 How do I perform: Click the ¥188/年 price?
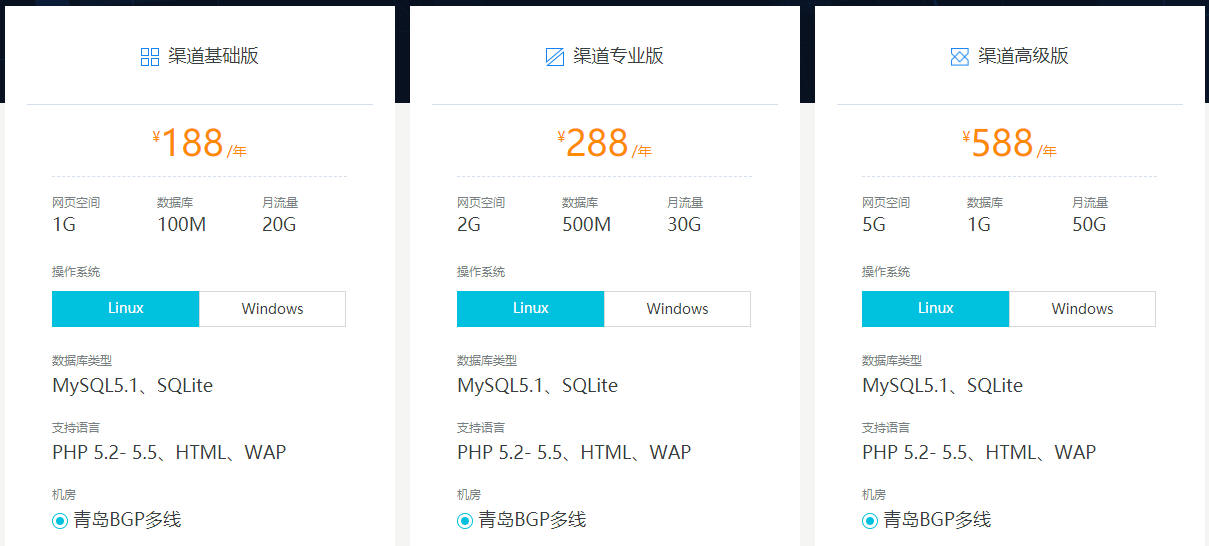click(x=199, y=144)
